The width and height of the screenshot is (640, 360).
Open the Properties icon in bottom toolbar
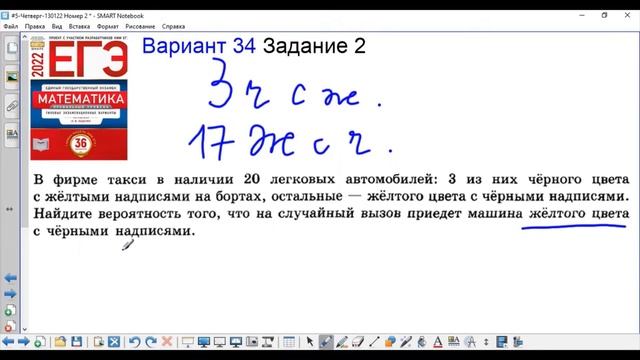pos(453,342)
